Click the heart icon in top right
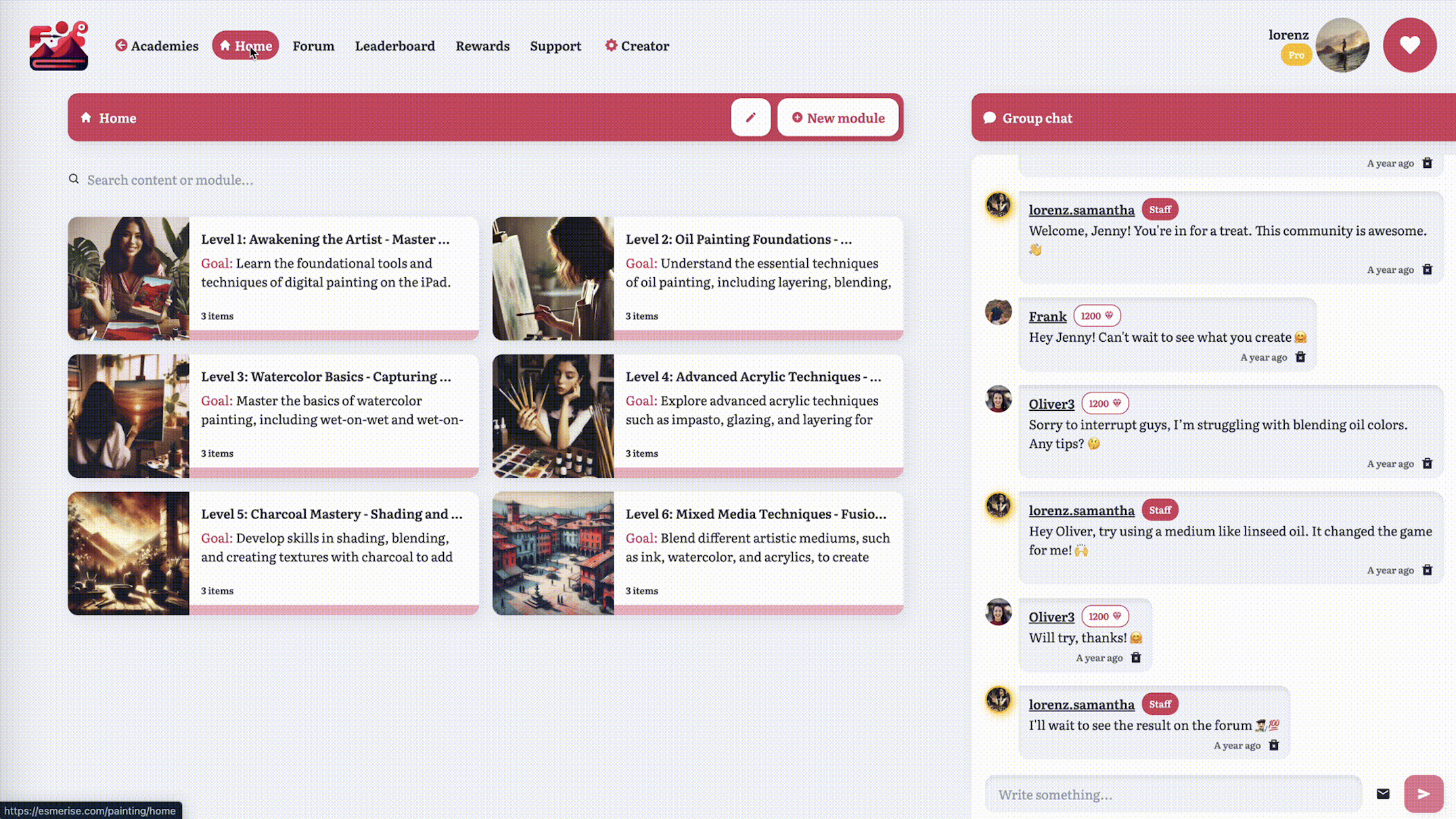 click(x=1409, y=45)
